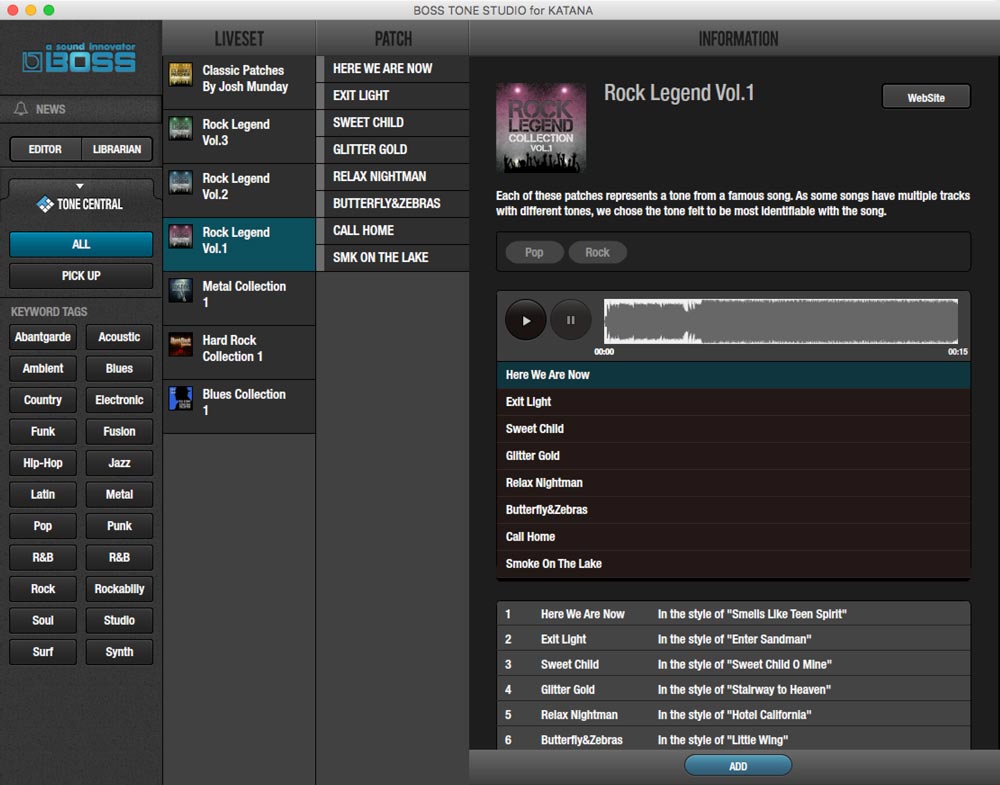Filter by Acoustic keyword tag
Viewport: 1000px width, 785px height.
coord(119,337)
